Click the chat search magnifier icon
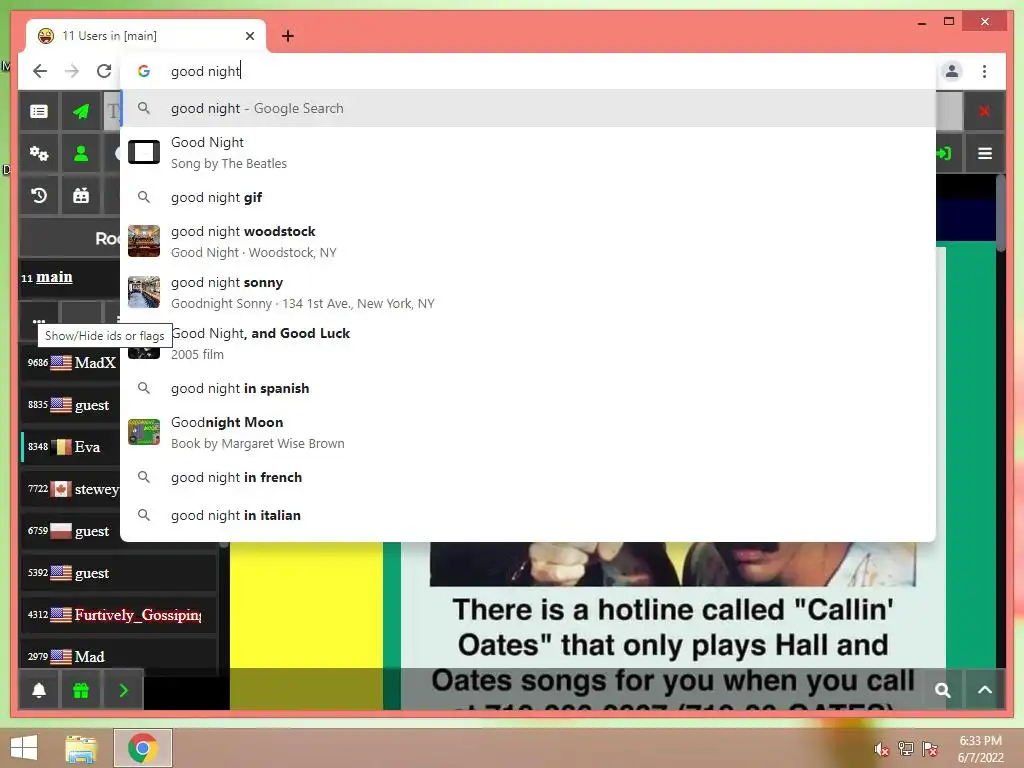This screenshot has height=768, width=1024. (942, 690)
